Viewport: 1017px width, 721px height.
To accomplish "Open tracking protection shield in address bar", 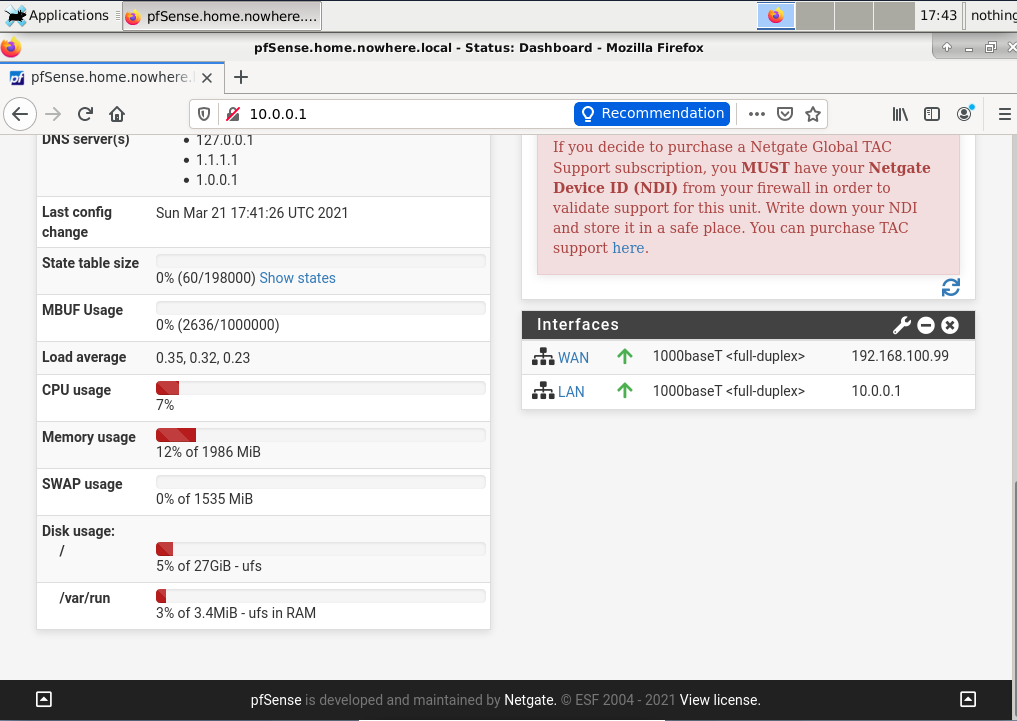I will coord(204,114).
